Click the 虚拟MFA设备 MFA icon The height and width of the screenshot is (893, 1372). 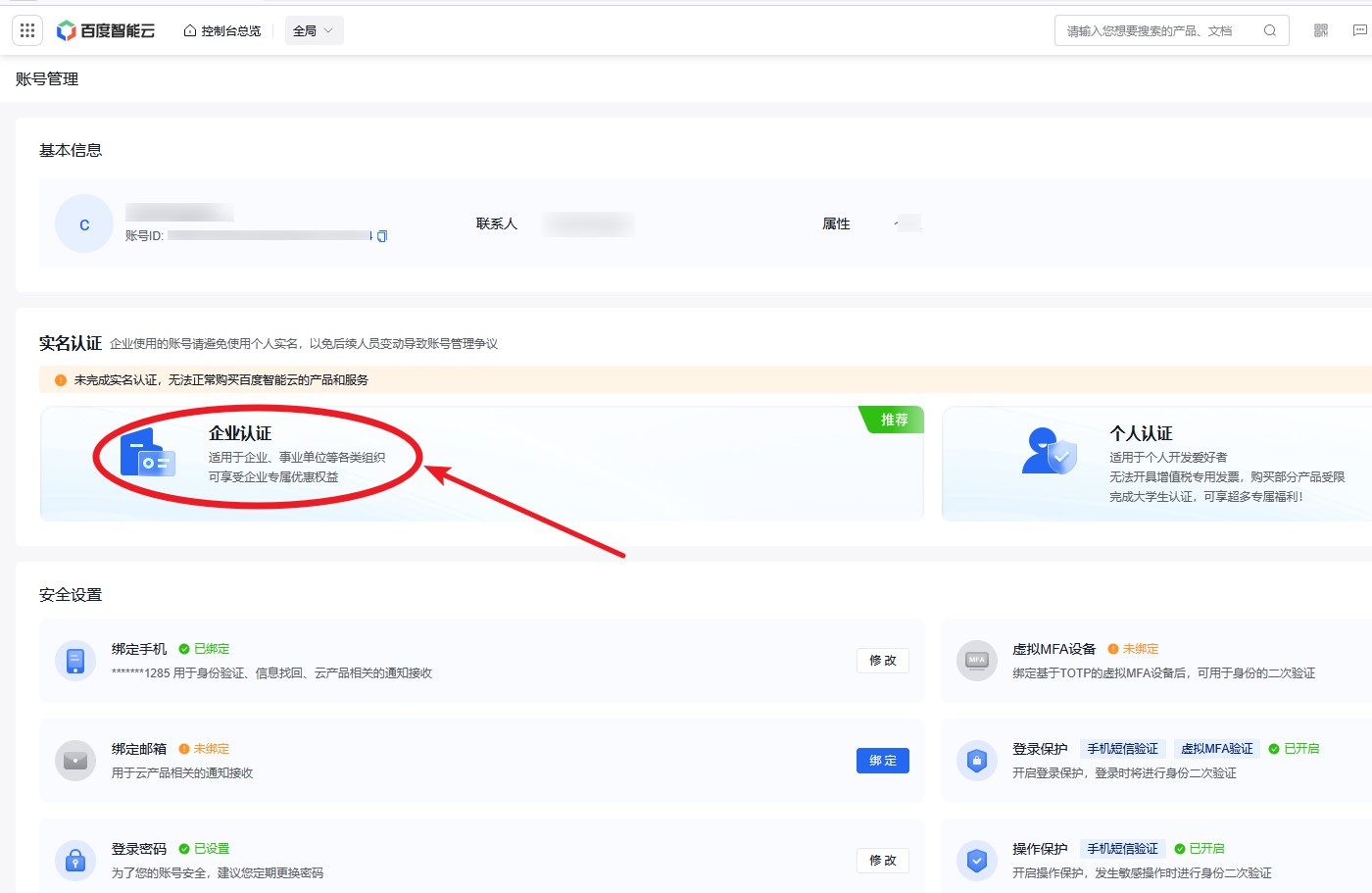[976, 661]
